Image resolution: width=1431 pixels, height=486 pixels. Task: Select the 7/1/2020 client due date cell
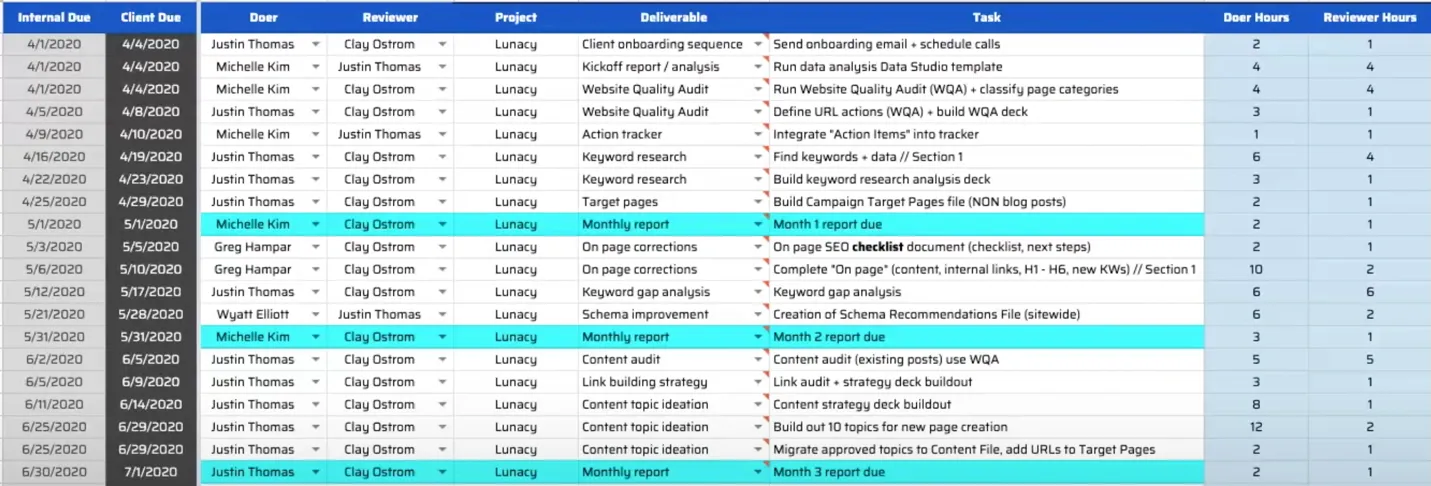point(151,472)
